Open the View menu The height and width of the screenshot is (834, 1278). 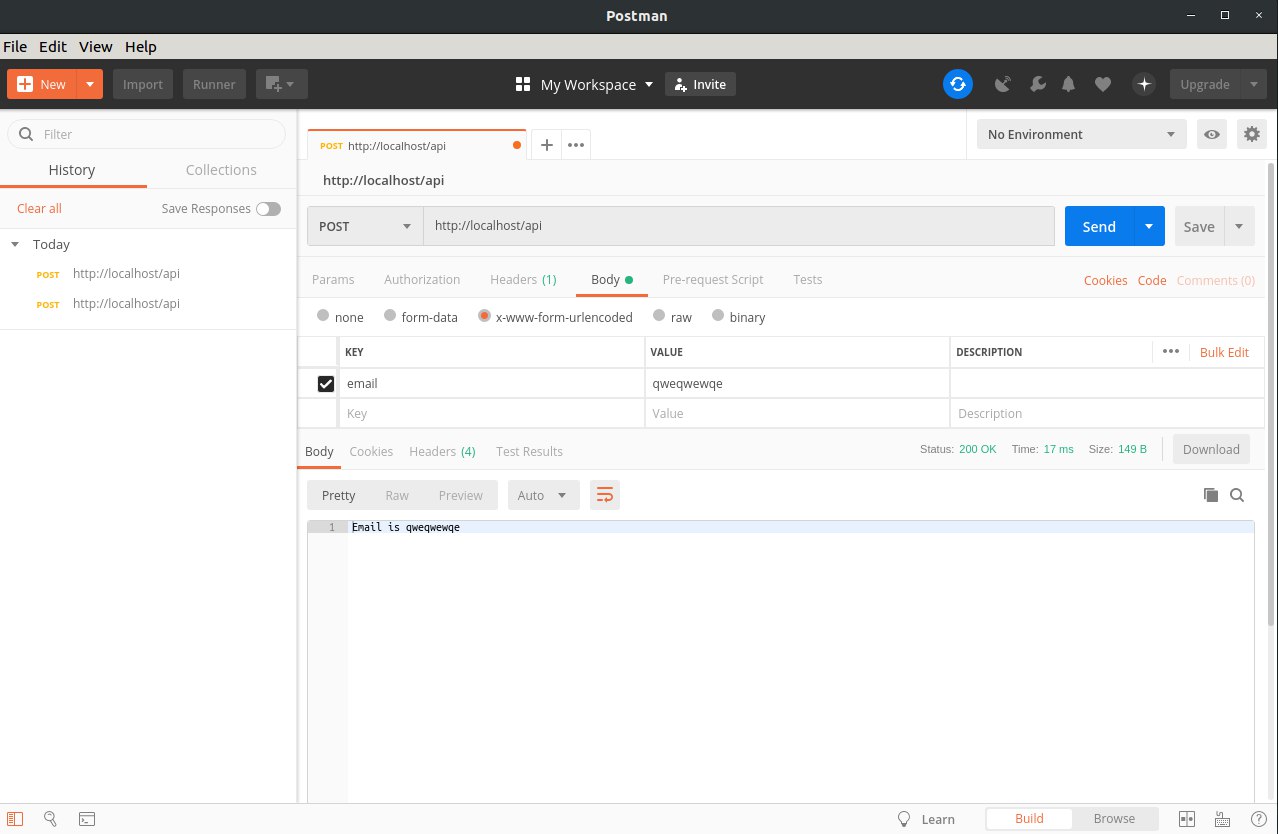96,46
